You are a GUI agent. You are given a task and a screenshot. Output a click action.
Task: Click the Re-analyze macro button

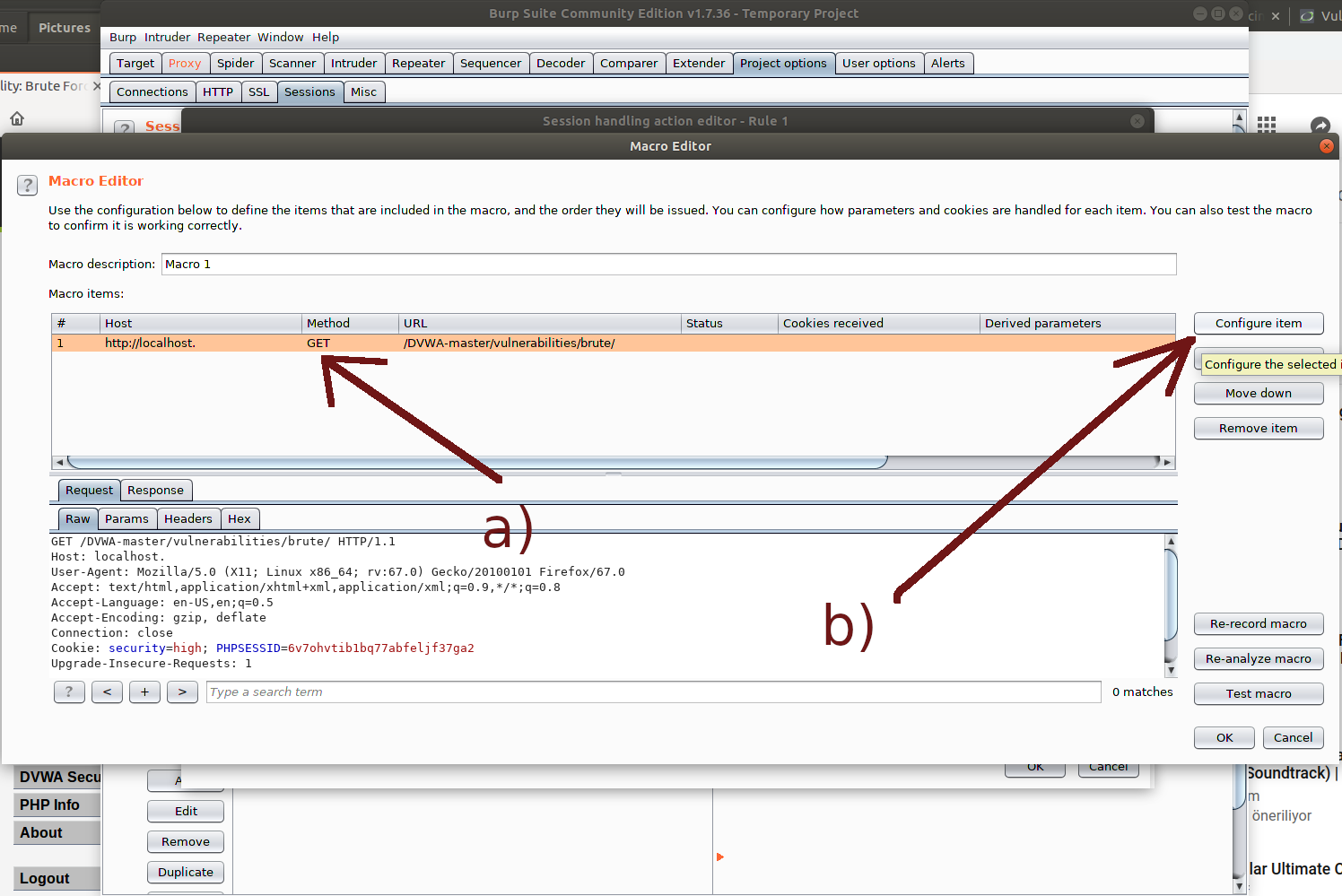[1259, 658]
